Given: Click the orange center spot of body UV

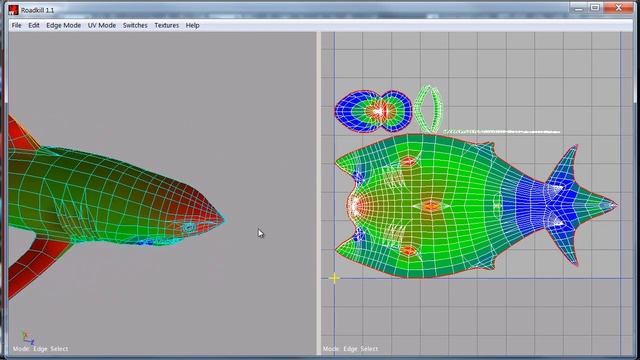Looking at the screenshot, I should point(431,206).
